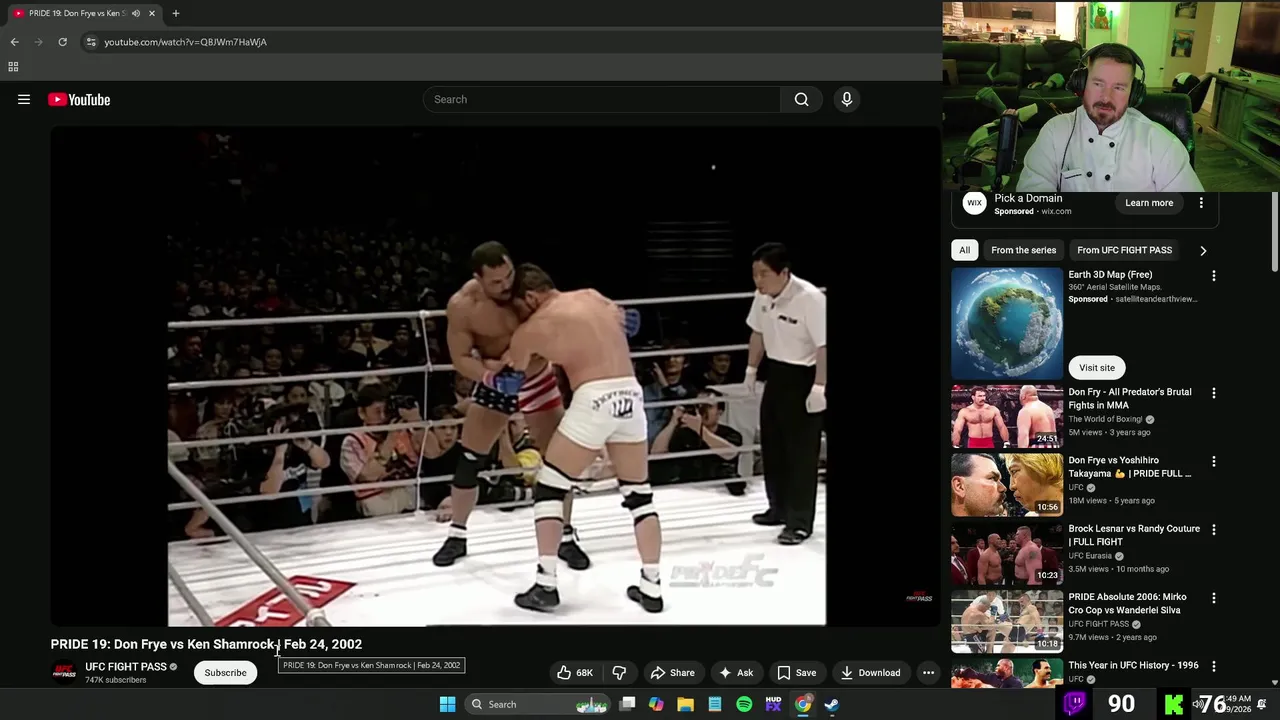This screenshot has height=720, width=1280.
Task: Open PRIDE Absolute 2006 Cro Cop video title
Action: [x=1127, y=603]
